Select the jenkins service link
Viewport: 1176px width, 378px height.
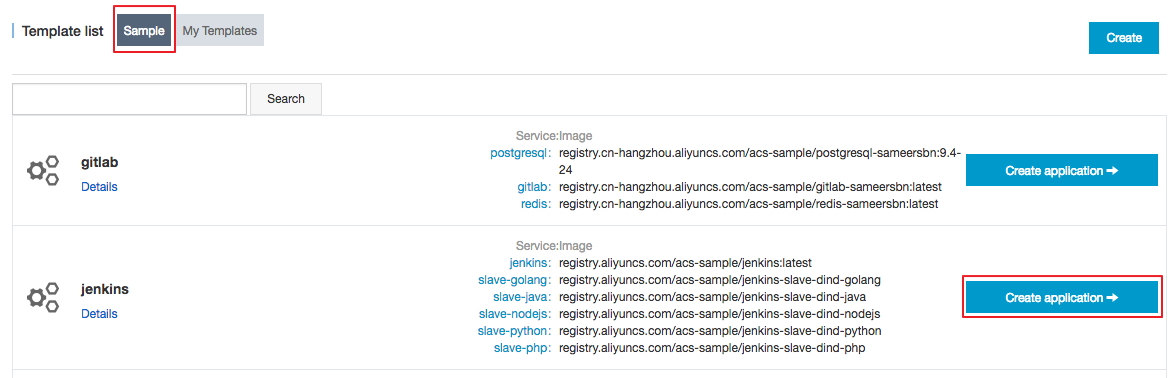pos(531,263)
